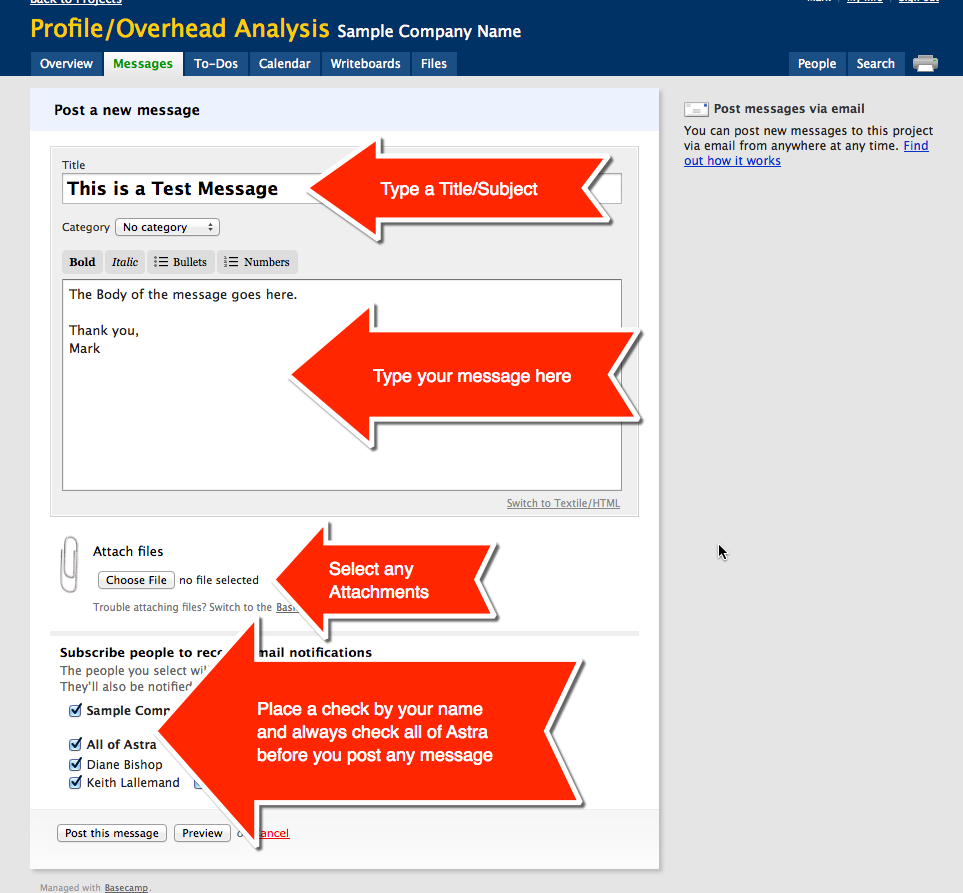
Task: Click the Choose File button
Action: tap(136, 580)
